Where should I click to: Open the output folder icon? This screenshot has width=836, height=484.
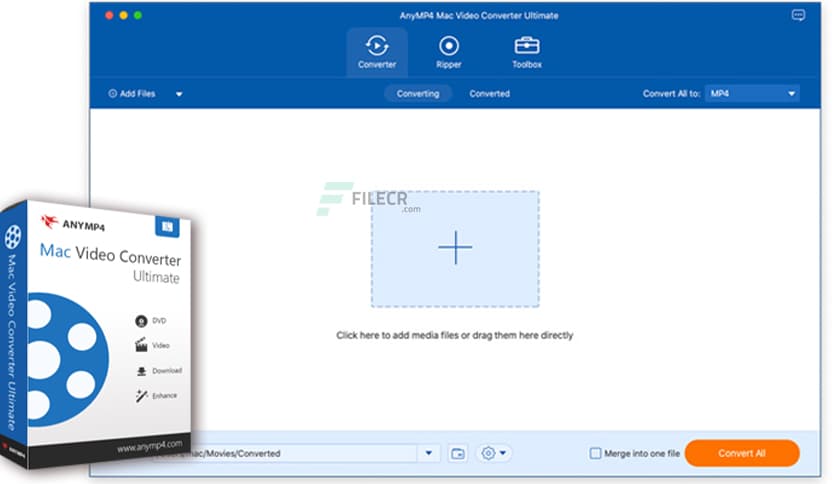(458, 453)
